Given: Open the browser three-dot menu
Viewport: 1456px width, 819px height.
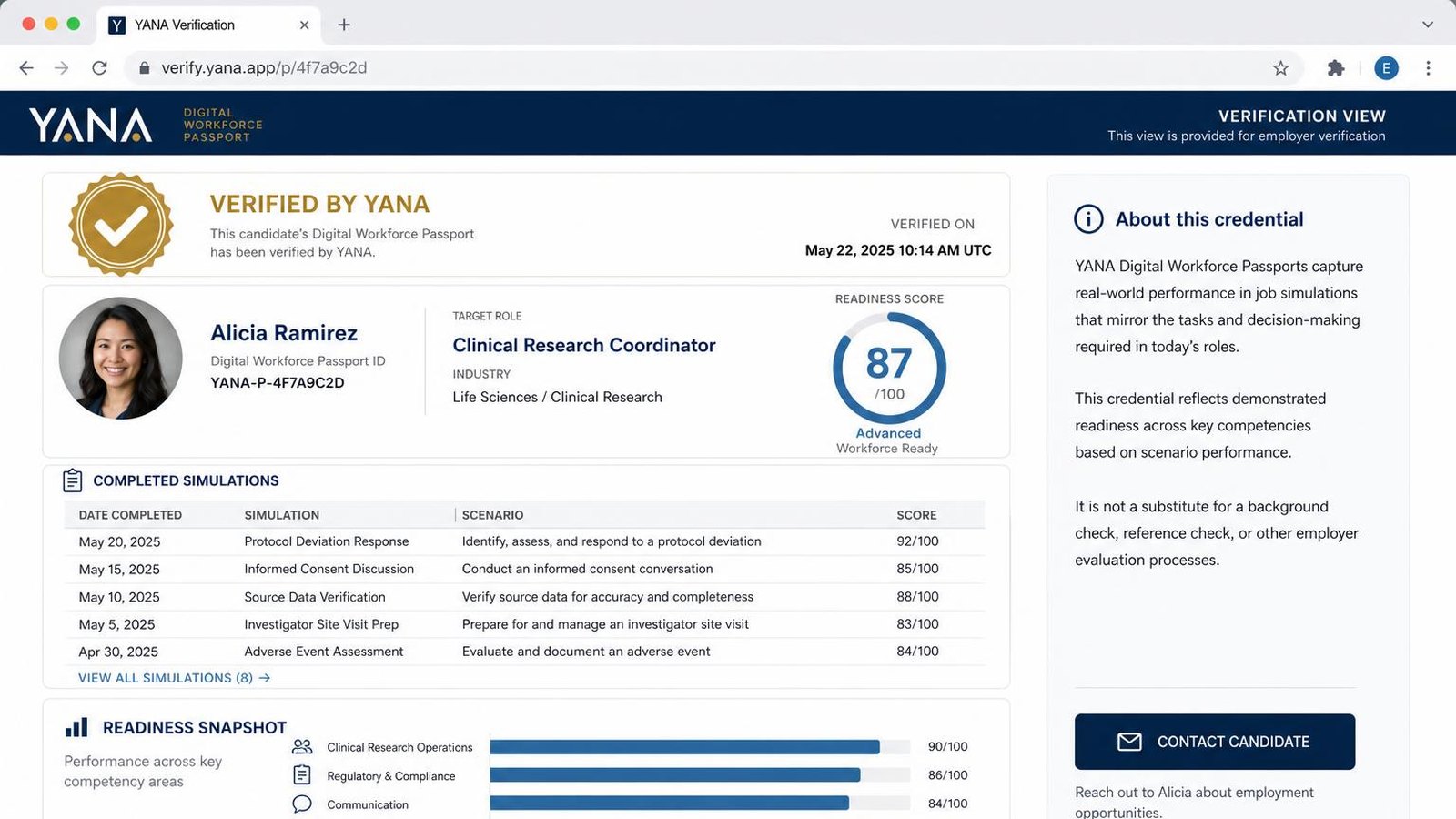Looking at the screenshot, I should click(x=1428, y=68).
